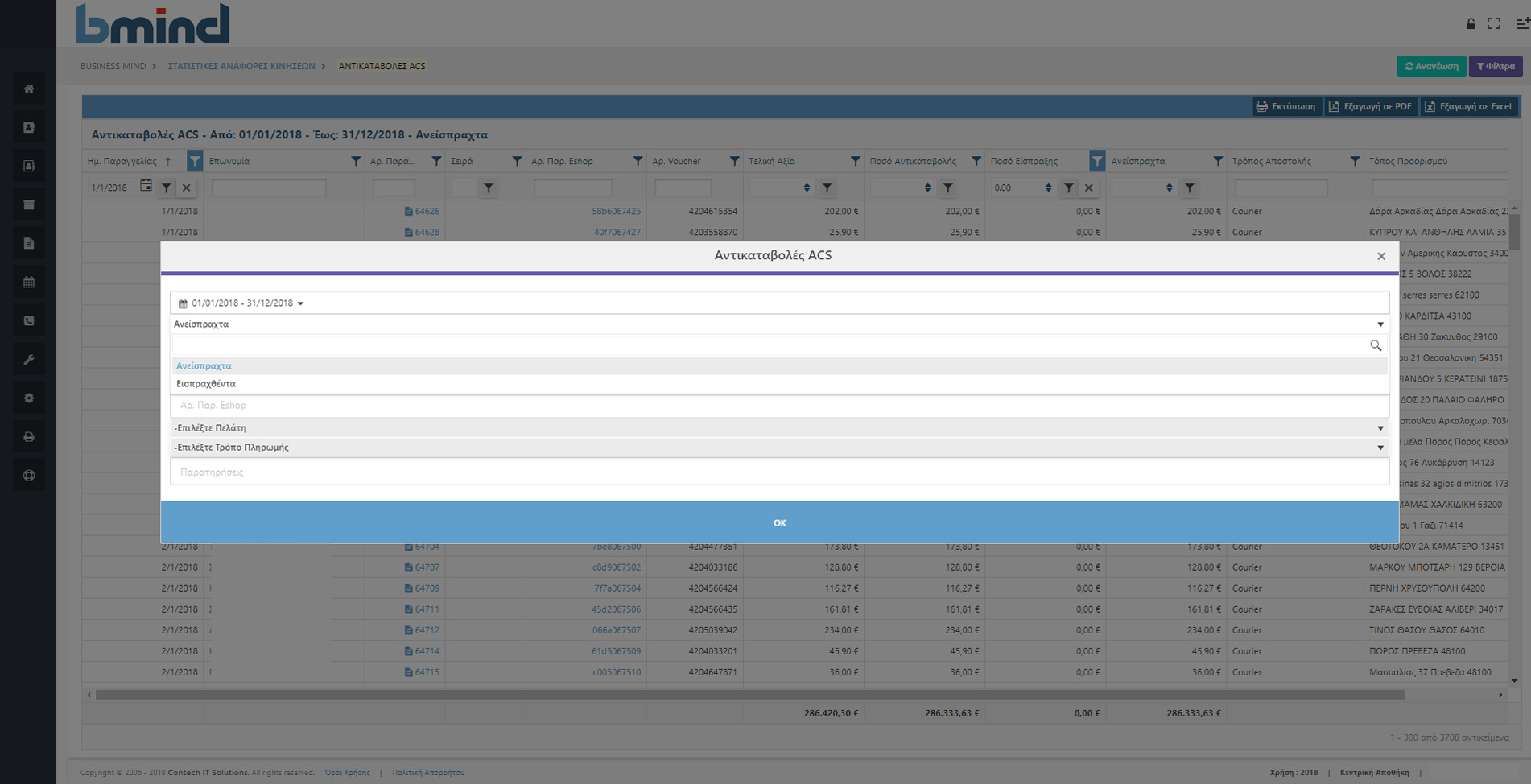Screen dimensions: 1531x784
Task: Click the horizontal scrollbar of the table
Action: (x=749, y=695)
